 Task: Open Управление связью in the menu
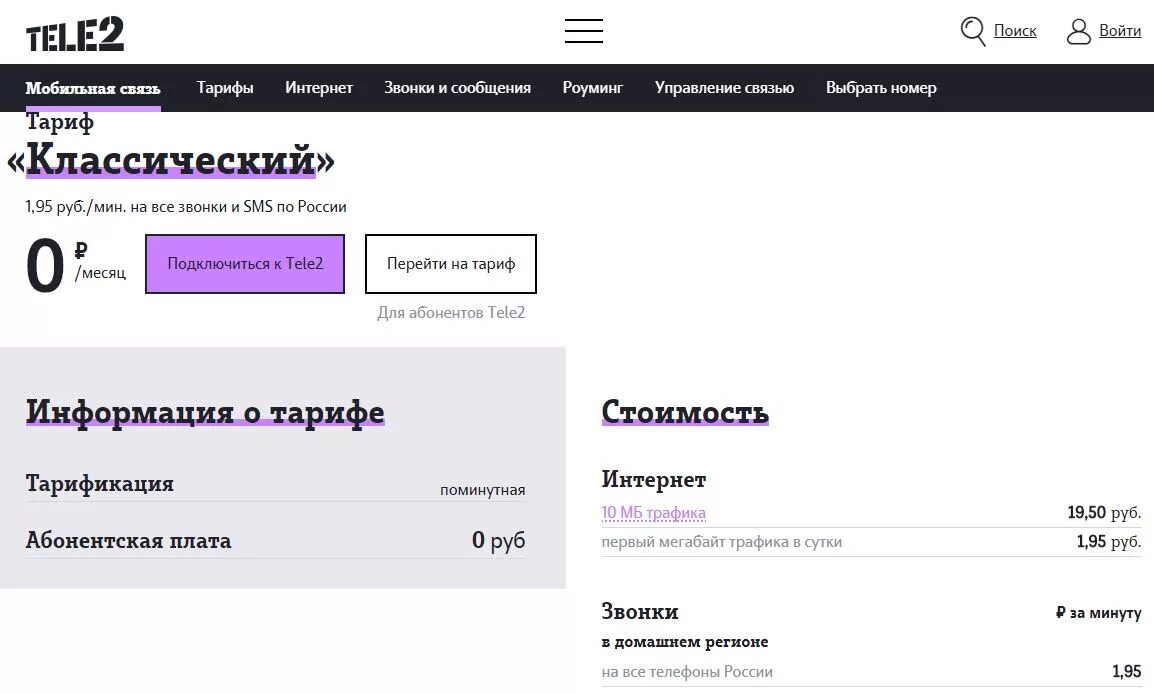click(725, 88)
